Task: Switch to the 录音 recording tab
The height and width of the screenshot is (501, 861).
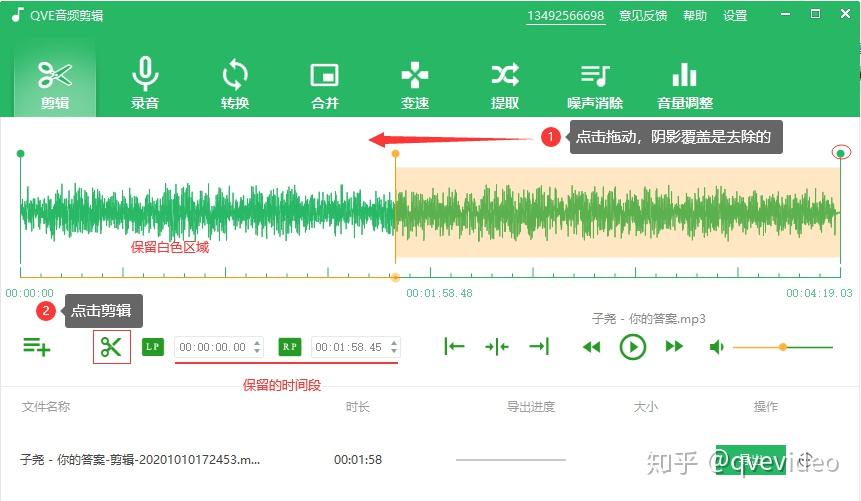Action: (x=145, y=84)
